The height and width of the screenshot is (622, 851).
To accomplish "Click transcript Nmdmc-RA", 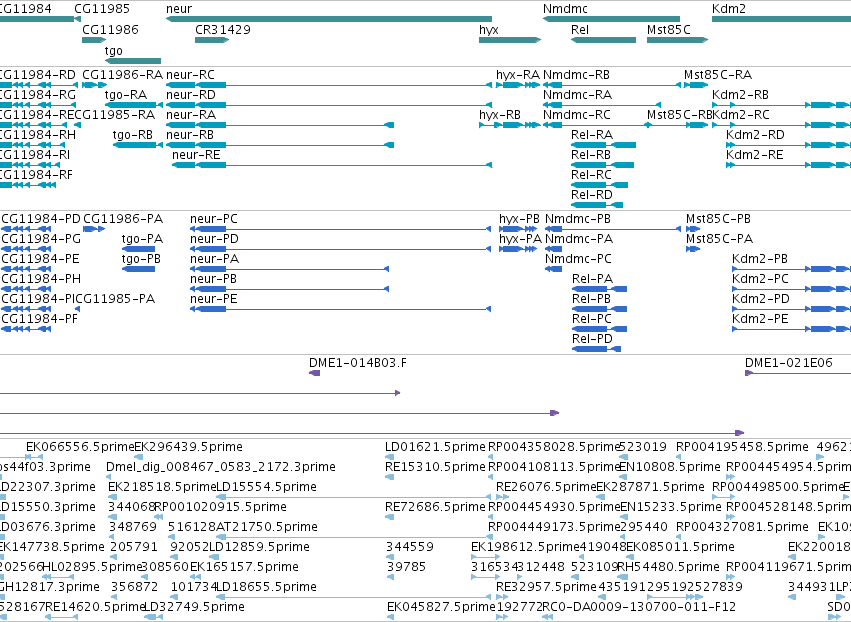I will click(602, 105).
